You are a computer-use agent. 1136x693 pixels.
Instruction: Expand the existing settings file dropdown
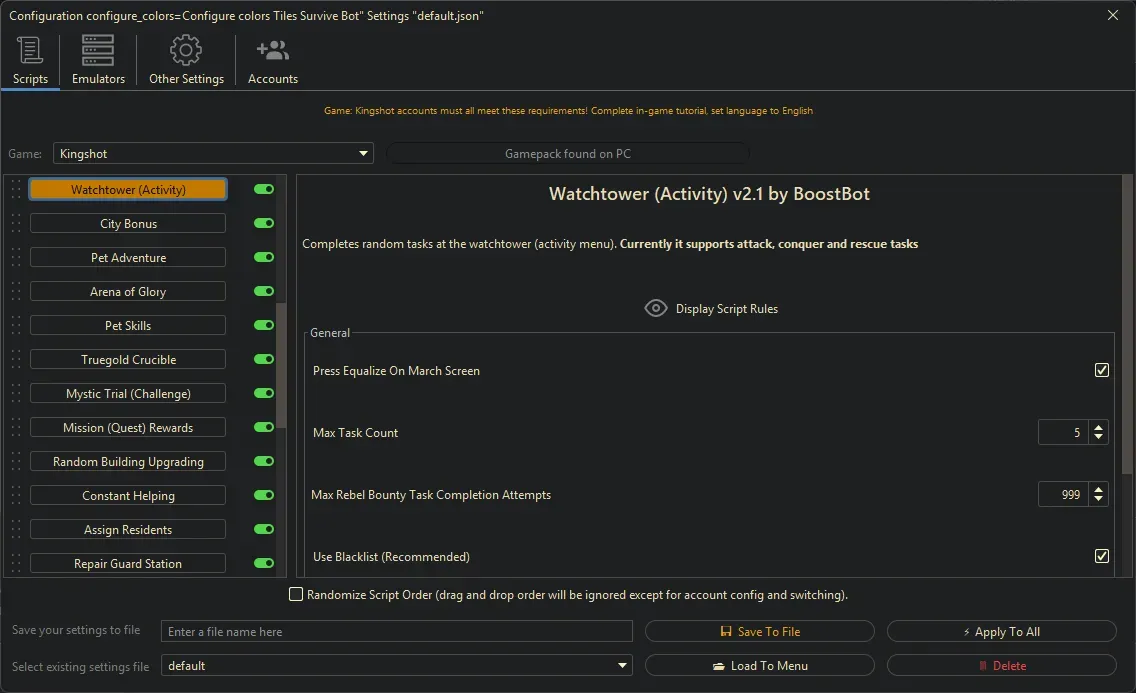[623, 665]
